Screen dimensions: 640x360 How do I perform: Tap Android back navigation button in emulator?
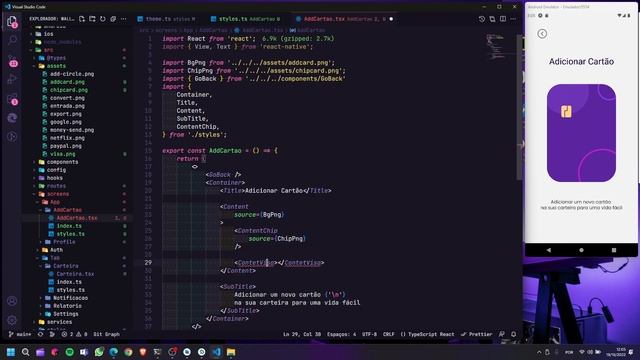click(x=549, y=250)
